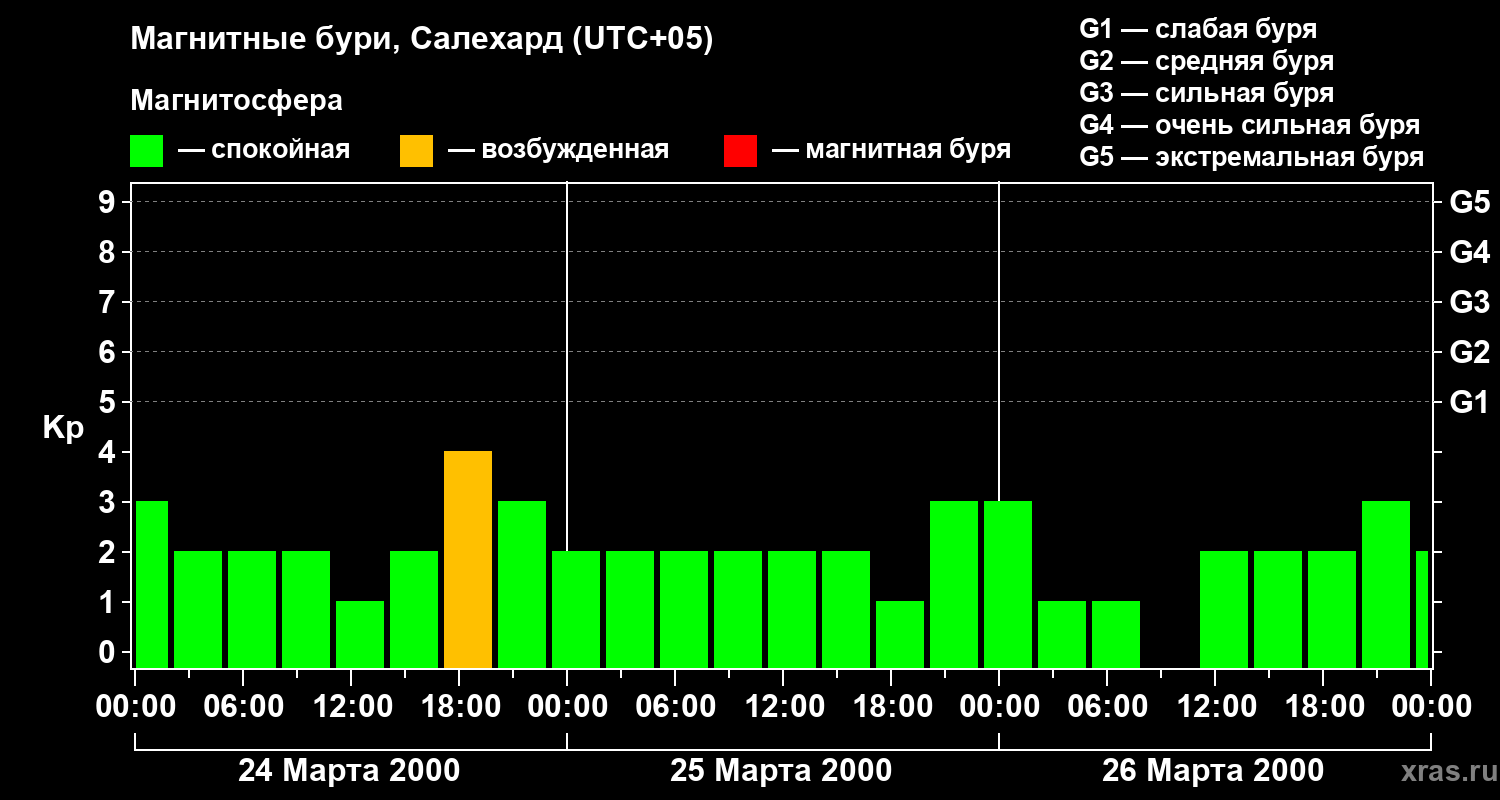Viewport: 1500px width, 800px height.
Task: Click the orange excited magnetosphere legend swatch
Action: pyautogui.click(x=416, y=151)
